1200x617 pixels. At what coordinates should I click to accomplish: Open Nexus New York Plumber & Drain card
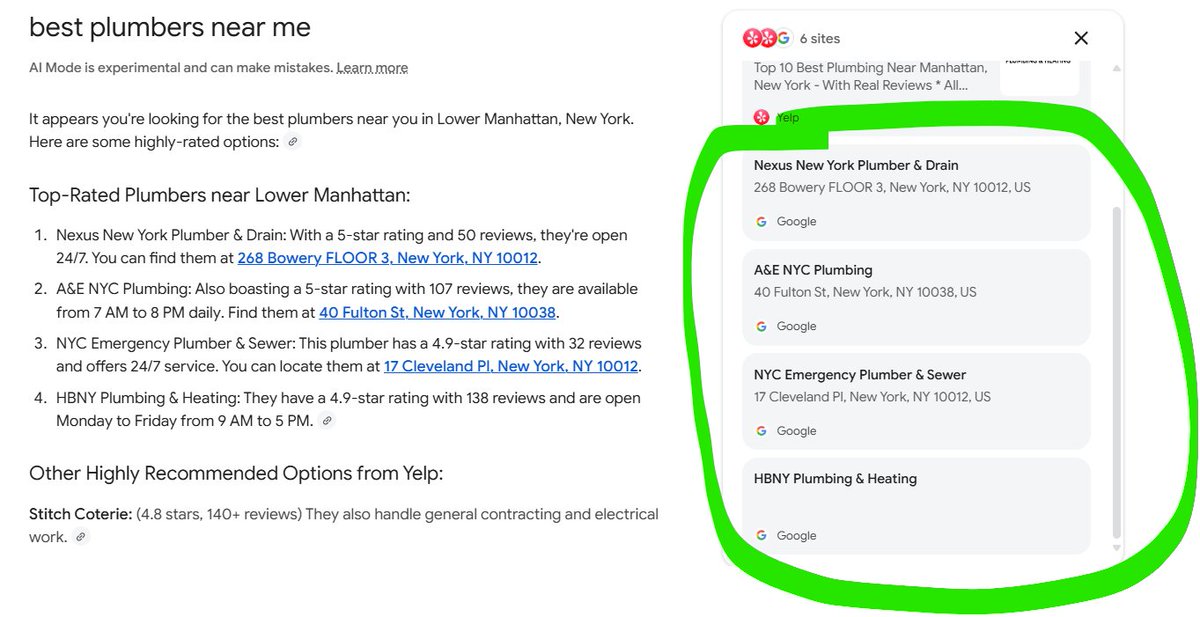916,193
